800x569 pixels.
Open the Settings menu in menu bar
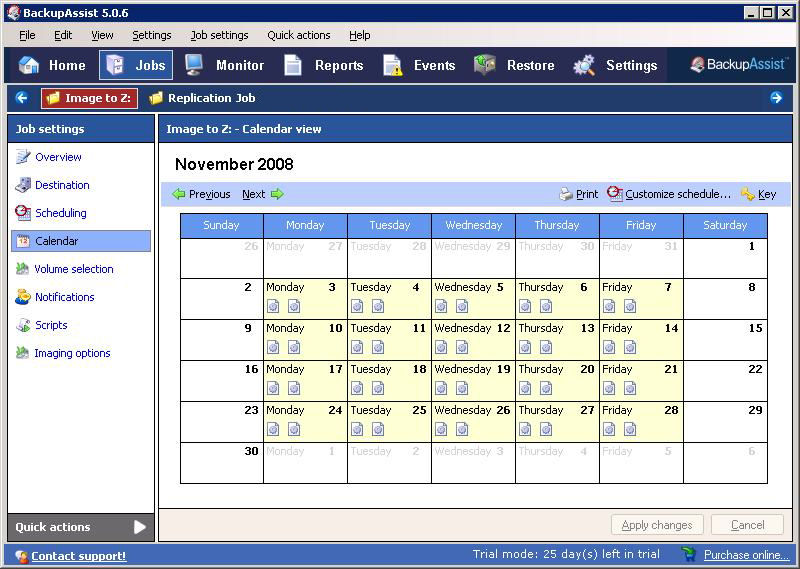(152, 35)
